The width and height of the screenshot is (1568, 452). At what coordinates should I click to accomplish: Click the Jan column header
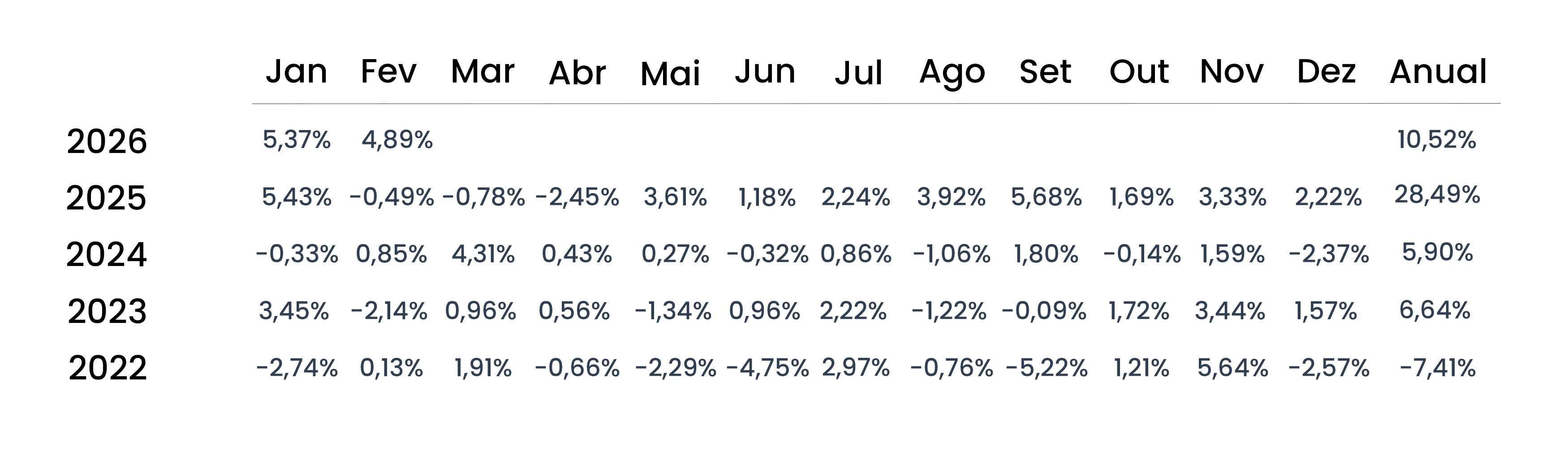coord(297,72)
